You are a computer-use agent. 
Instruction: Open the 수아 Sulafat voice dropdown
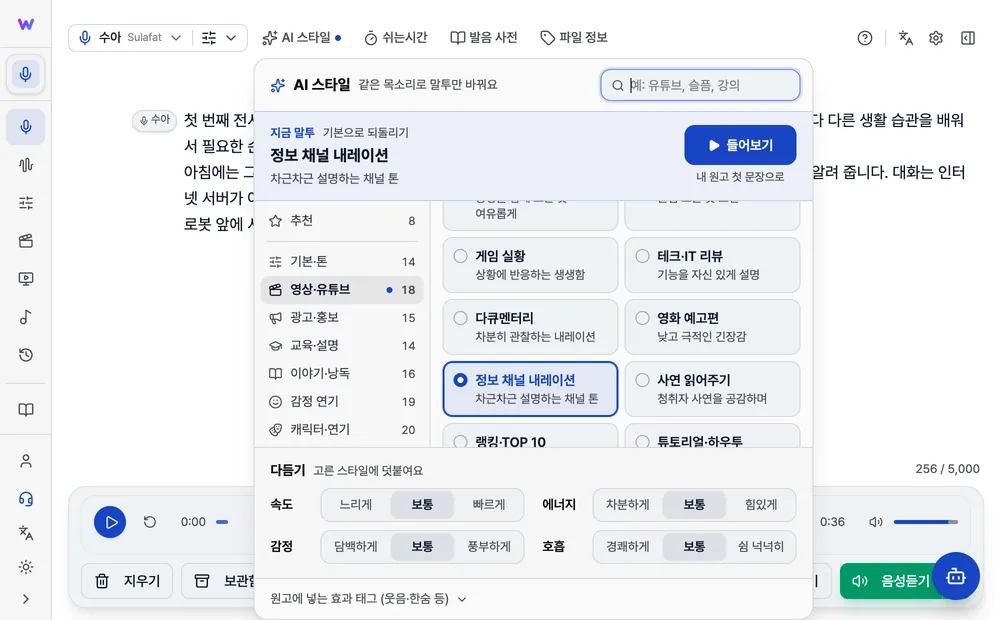pyautogui.click(x=130, y=38)
